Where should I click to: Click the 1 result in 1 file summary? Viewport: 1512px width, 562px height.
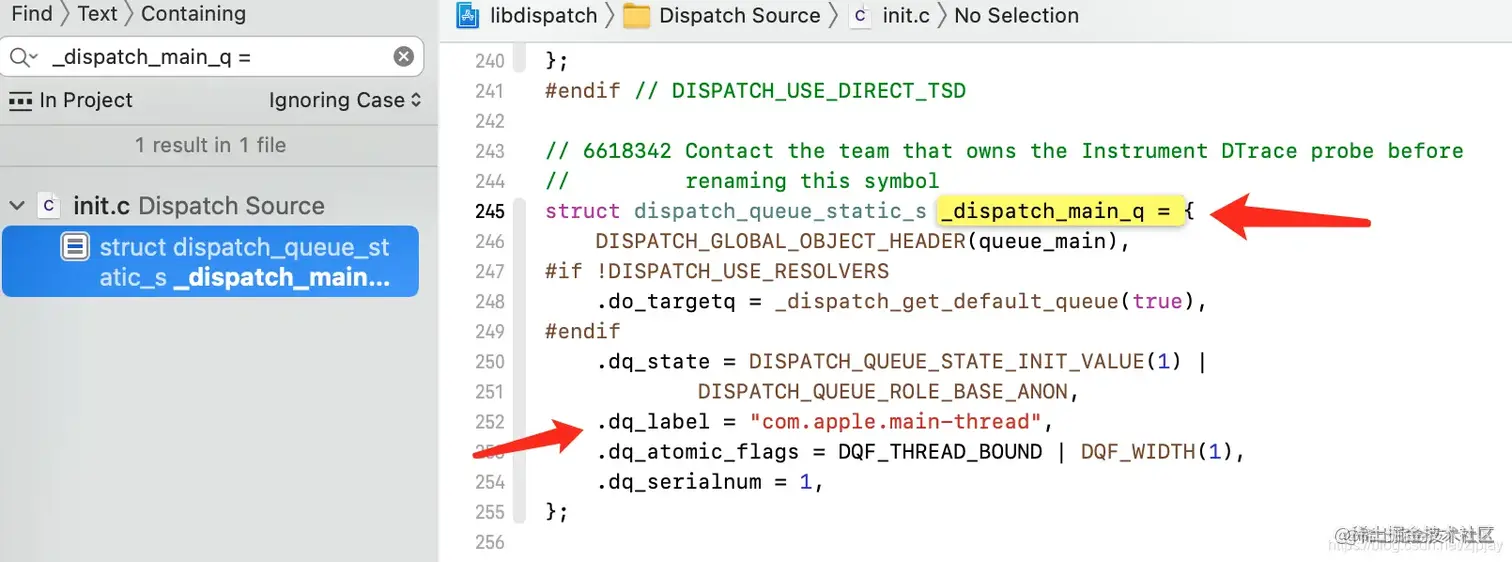[211, 145]
